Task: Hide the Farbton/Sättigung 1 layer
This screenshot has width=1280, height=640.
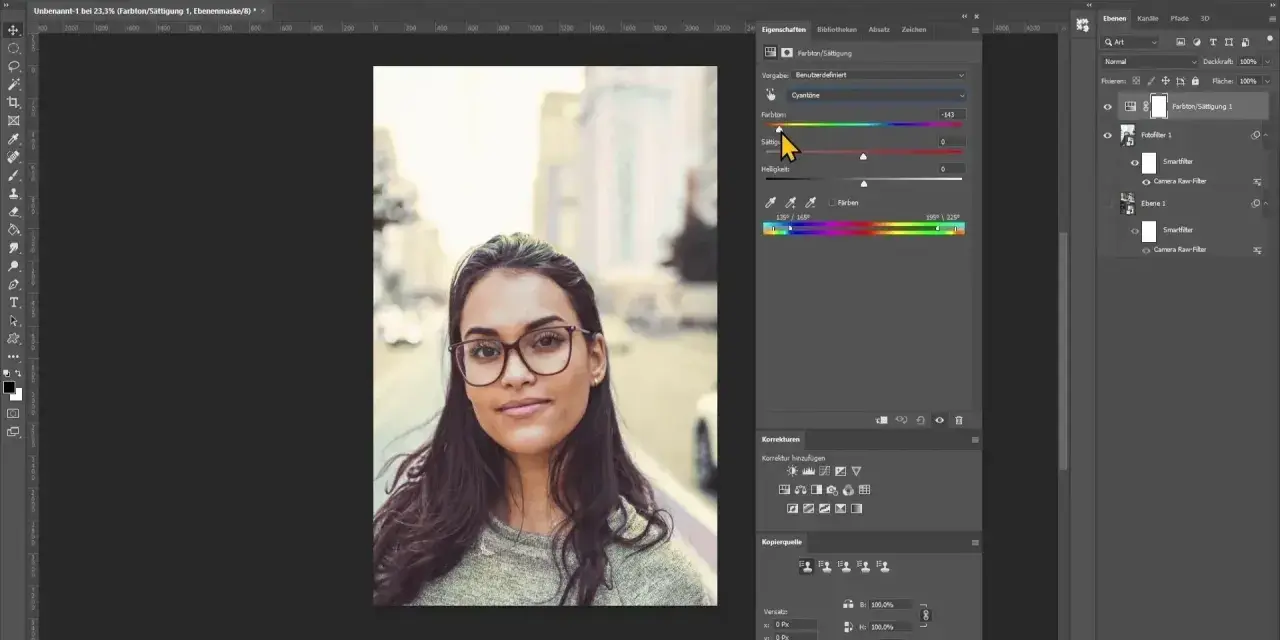Action: pos(1107,106)
